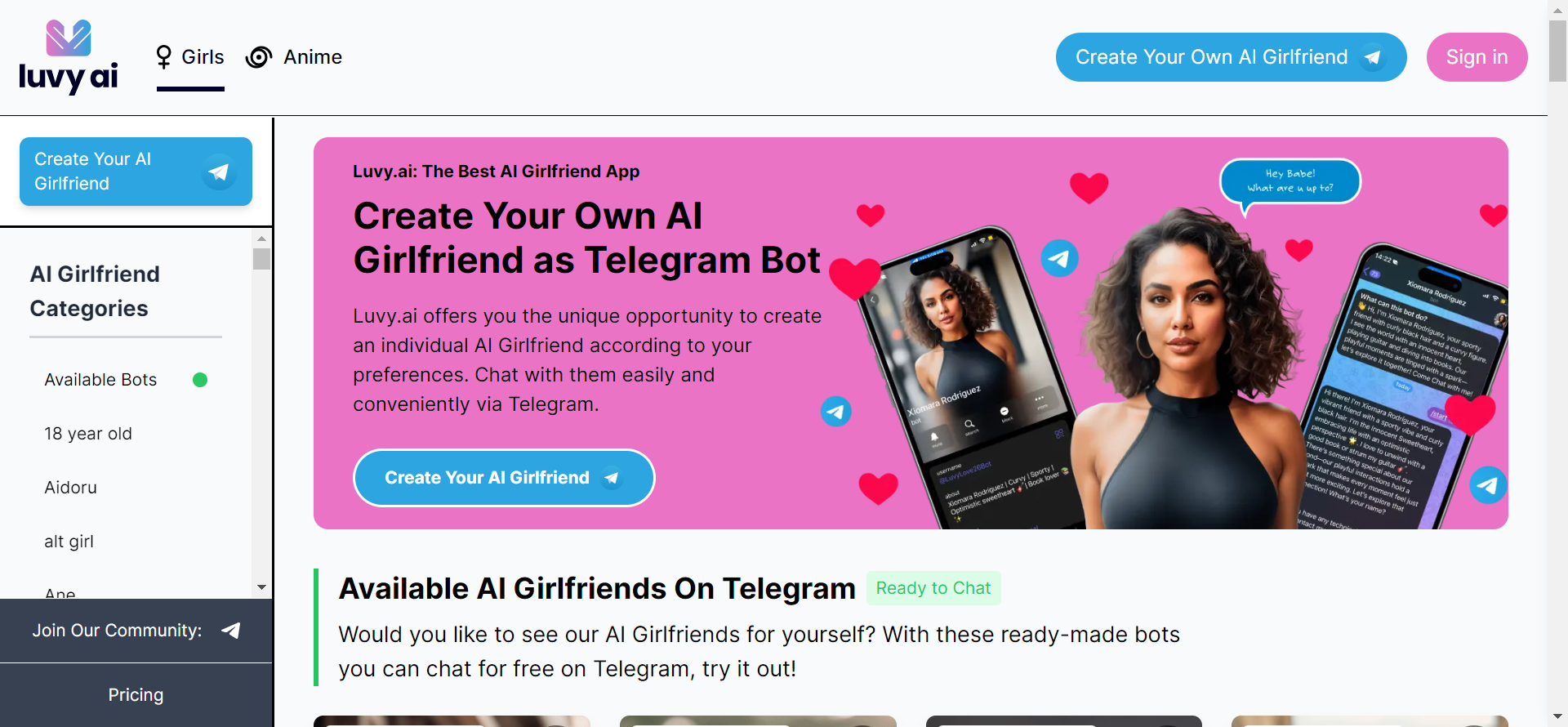1568x727 pixels.
Task: Open the Pricing link in sidebar
Action: click(x=136, y=695)
